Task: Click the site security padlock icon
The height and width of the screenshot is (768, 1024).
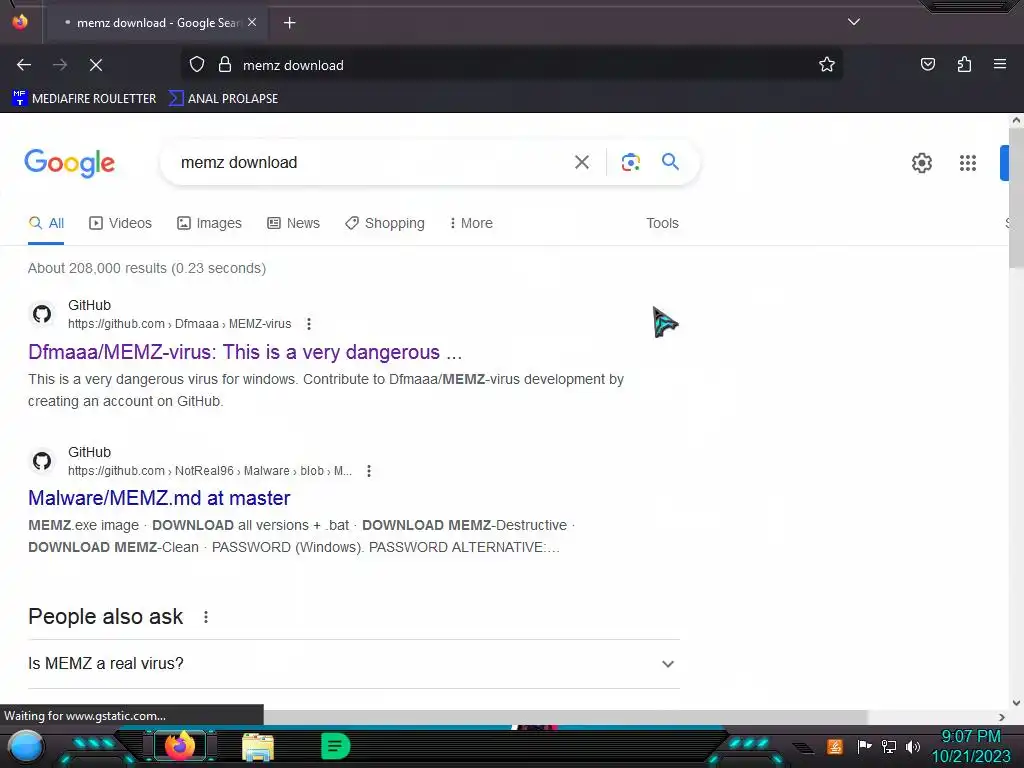Action: [x=225, y=65]
